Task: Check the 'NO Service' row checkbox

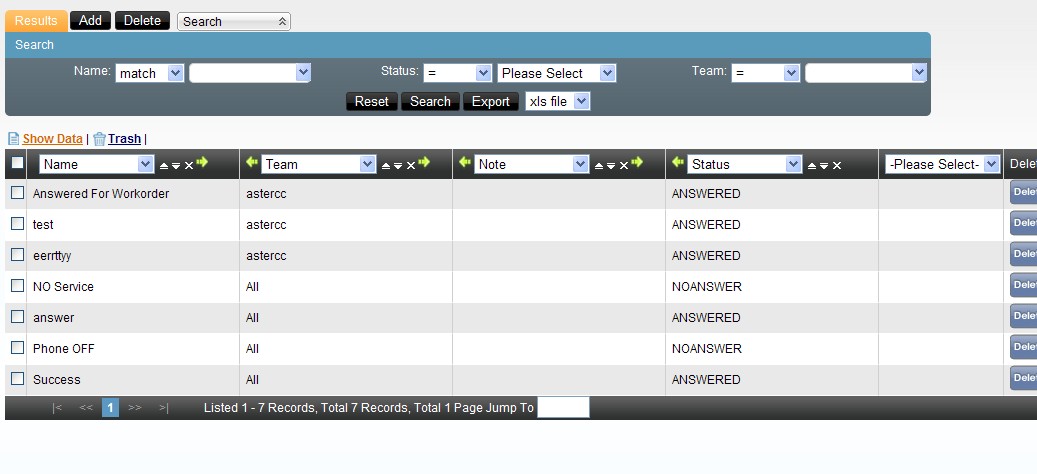Action: 17,286
